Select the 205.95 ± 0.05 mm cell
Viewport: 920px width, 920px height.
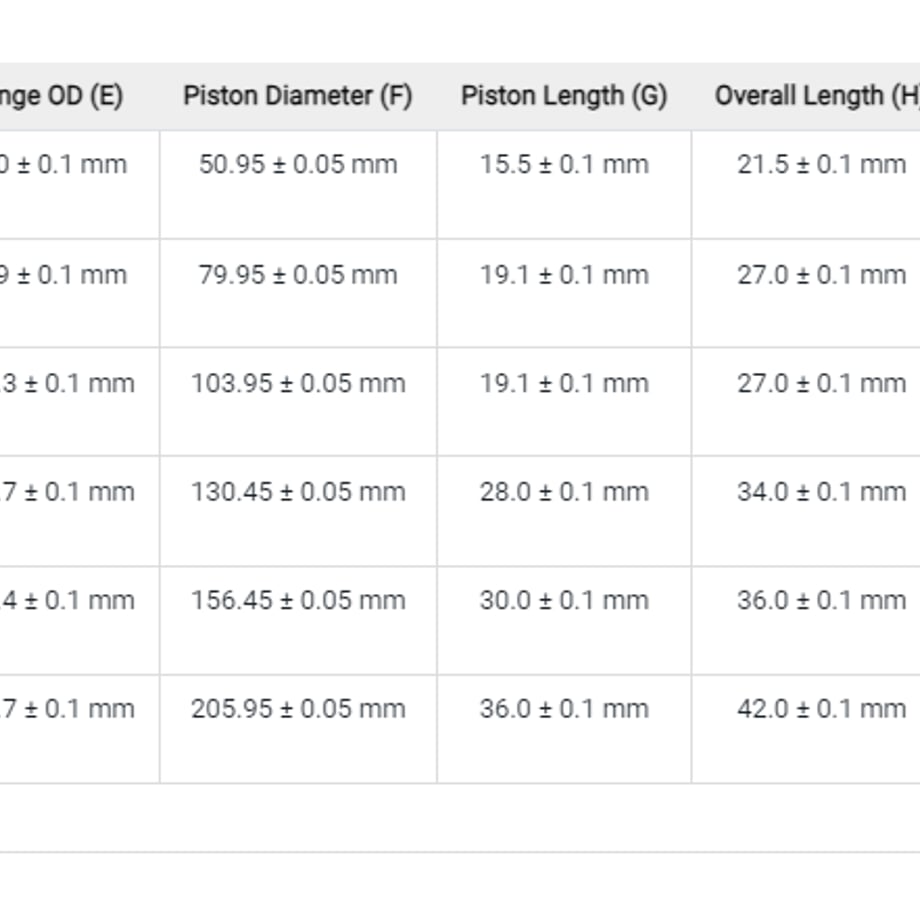pos(298,729)
